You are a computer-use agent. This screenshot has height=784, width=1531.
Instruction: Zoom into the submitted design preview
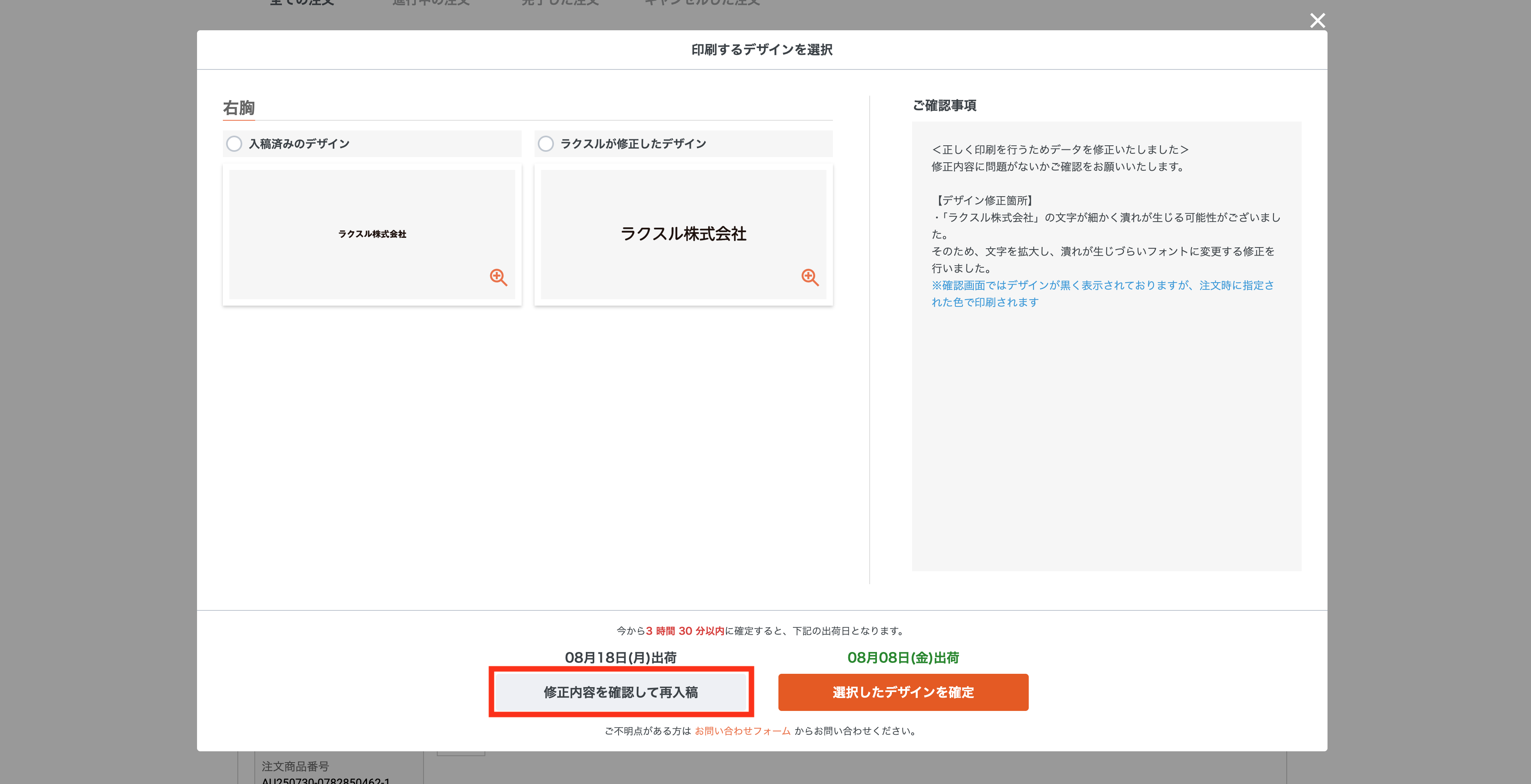pyautogui.click(x=498, y=277)
